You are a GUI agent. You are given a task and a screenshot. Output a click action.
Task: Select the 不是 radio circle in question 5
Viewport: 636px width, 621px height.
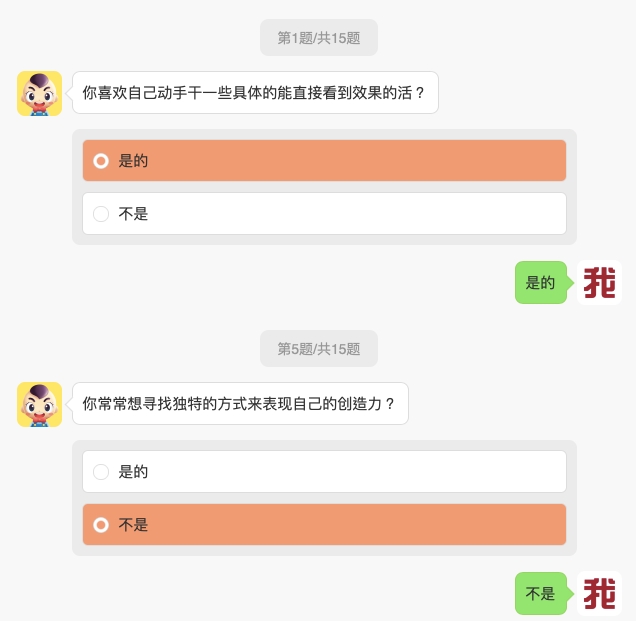point(101,524)
